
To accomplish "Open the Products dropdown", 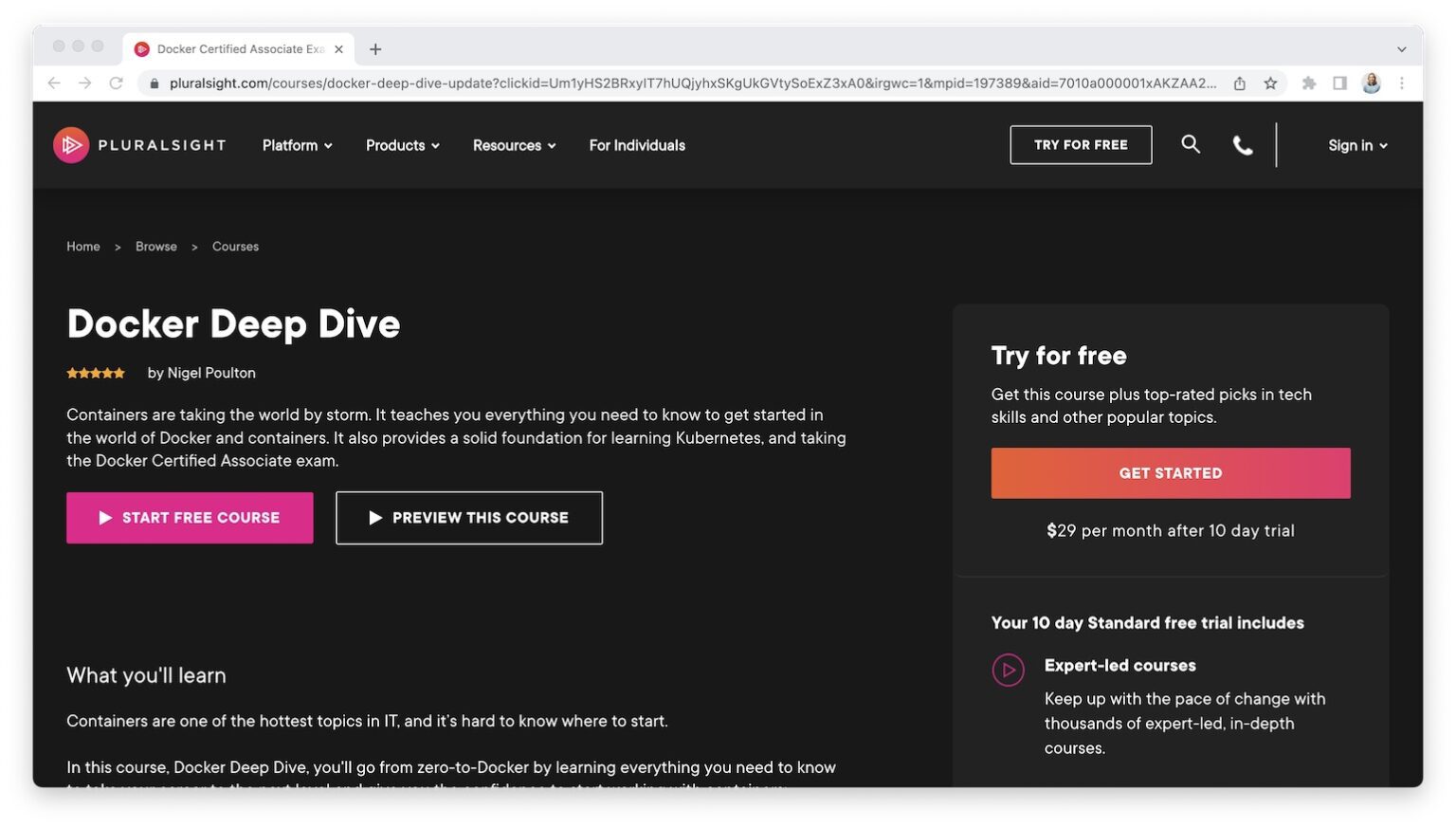I will click(x=402, y=145).
